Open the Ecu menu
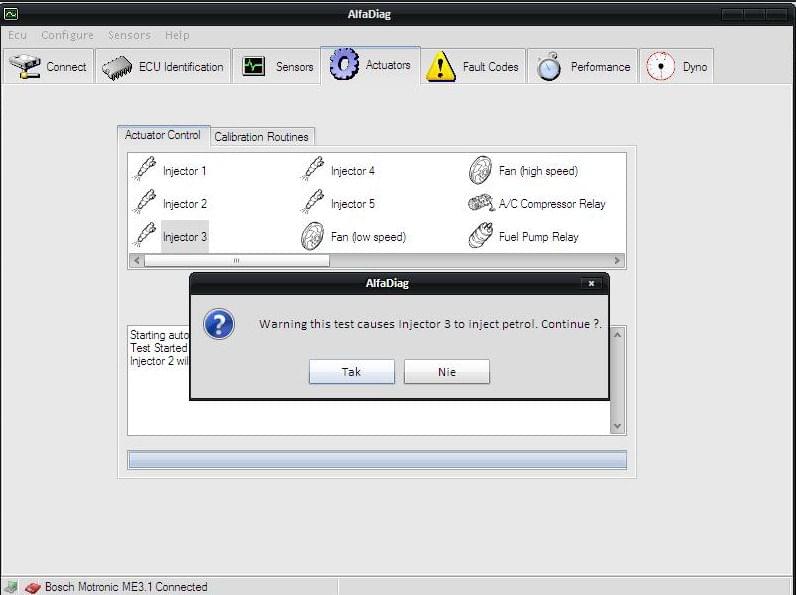 (17, 35)
